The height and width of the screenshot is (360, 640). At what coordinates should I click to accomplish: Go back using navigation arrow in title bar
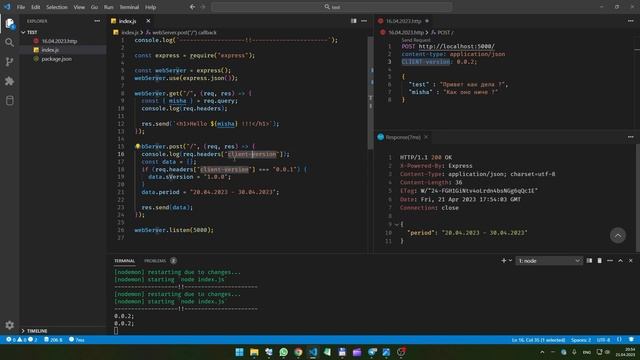[192, 7]
